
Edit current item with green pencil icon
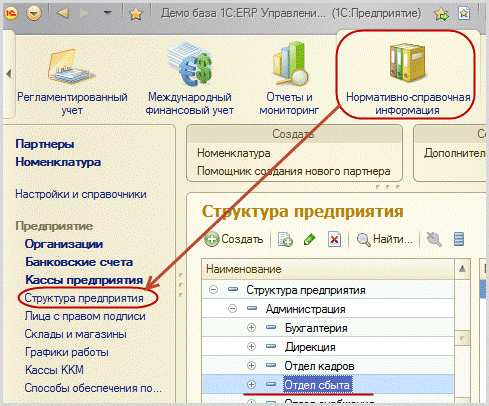[x=310, y=239]
